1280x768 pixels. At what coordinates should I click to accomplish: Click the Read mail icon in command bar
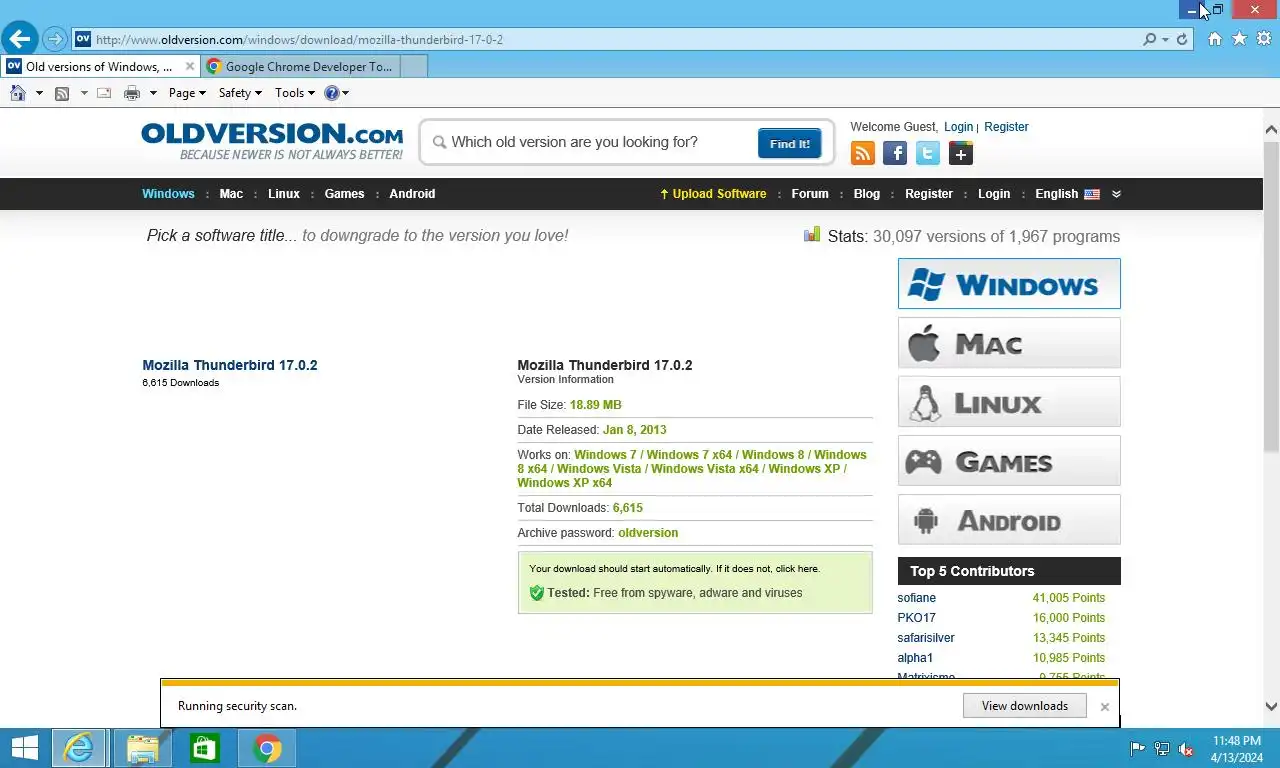[103, 93]
